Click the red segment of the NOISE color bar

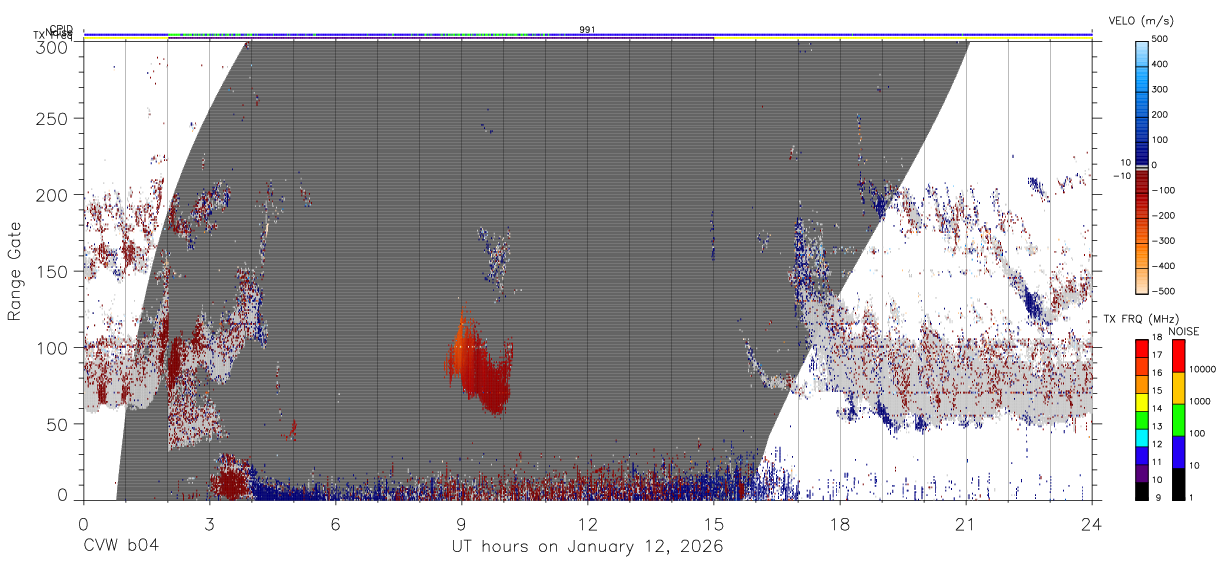(1178, 355)
